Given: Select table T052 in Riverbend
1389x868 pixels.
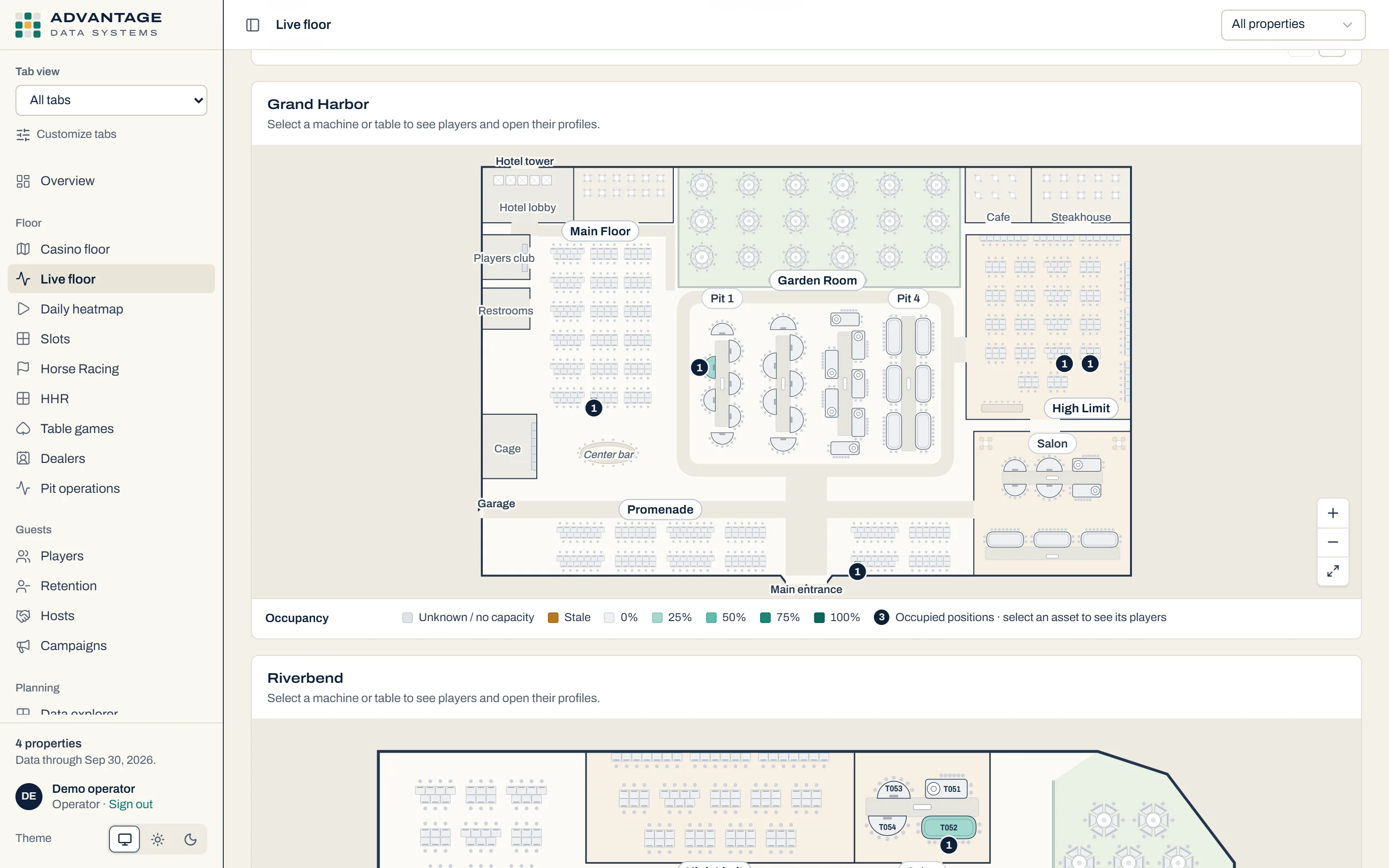Looking at the screenshot, I should (949, 827).
